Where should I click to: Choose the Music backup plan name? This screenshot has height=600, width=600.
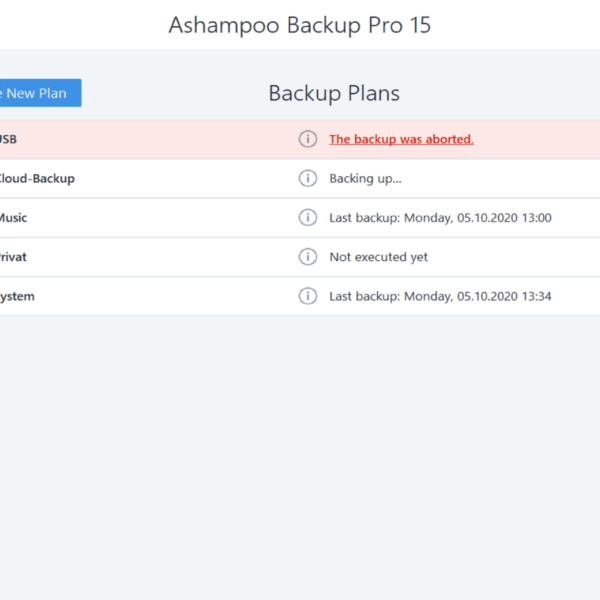click(13, 218)
